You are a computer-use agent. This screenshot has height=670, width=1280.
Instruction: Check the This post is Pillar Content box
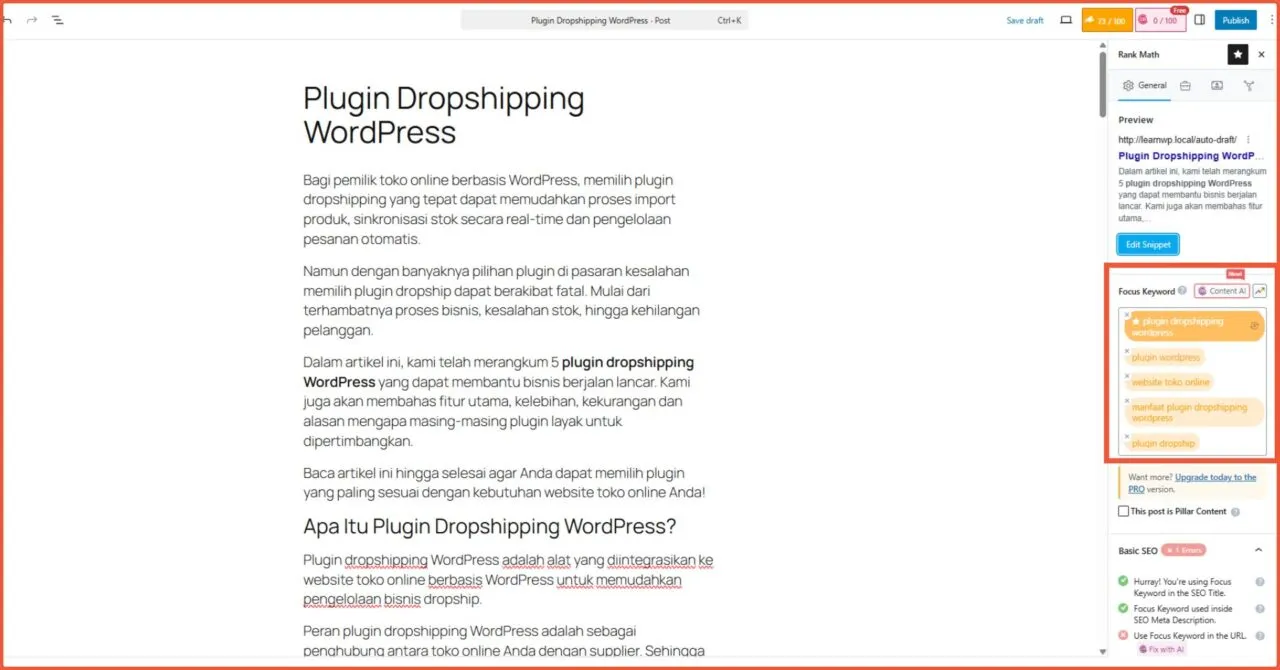coord(1124,511)
